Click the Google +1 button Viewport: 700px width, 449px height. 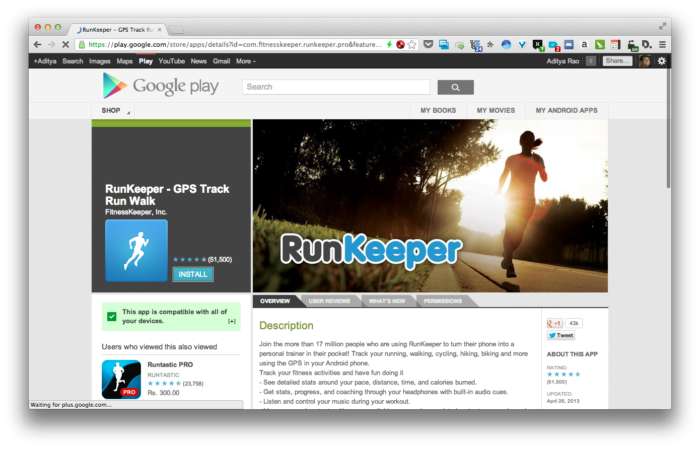(554, 324)
